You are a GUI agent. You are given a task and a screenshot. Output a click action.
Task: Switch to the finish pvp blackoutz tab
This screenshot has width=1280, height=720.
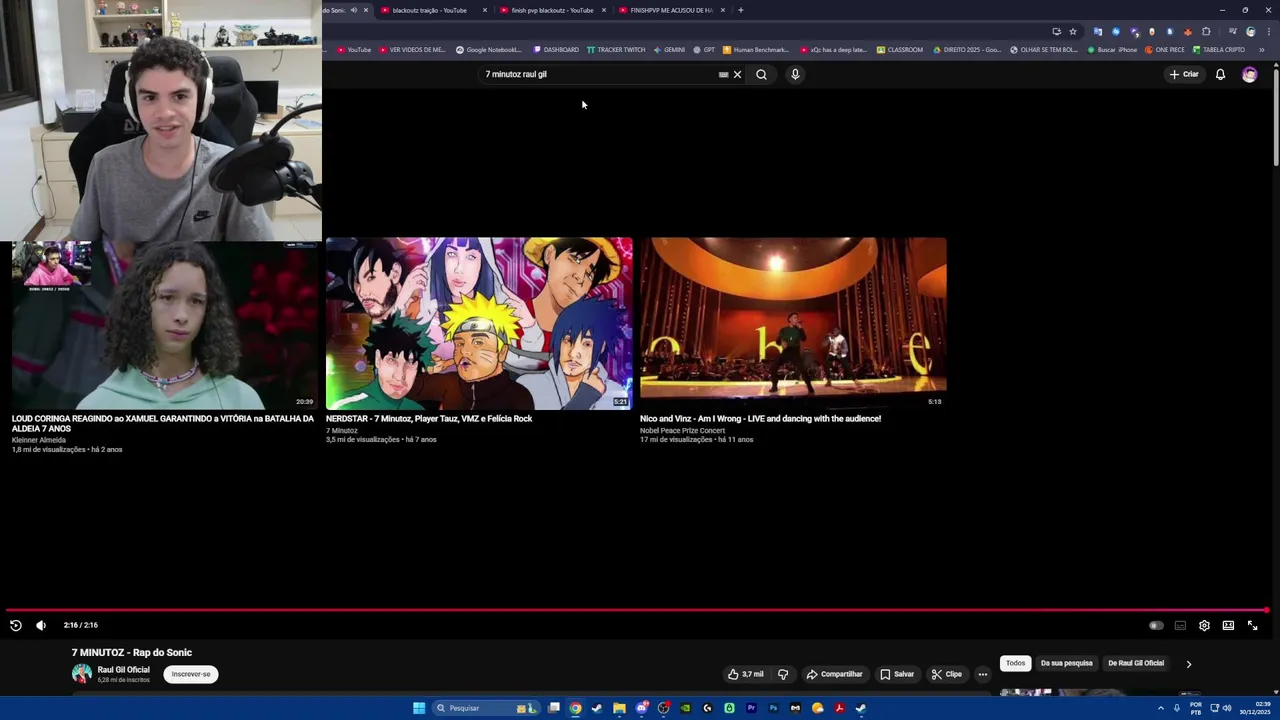click(552, 10)
